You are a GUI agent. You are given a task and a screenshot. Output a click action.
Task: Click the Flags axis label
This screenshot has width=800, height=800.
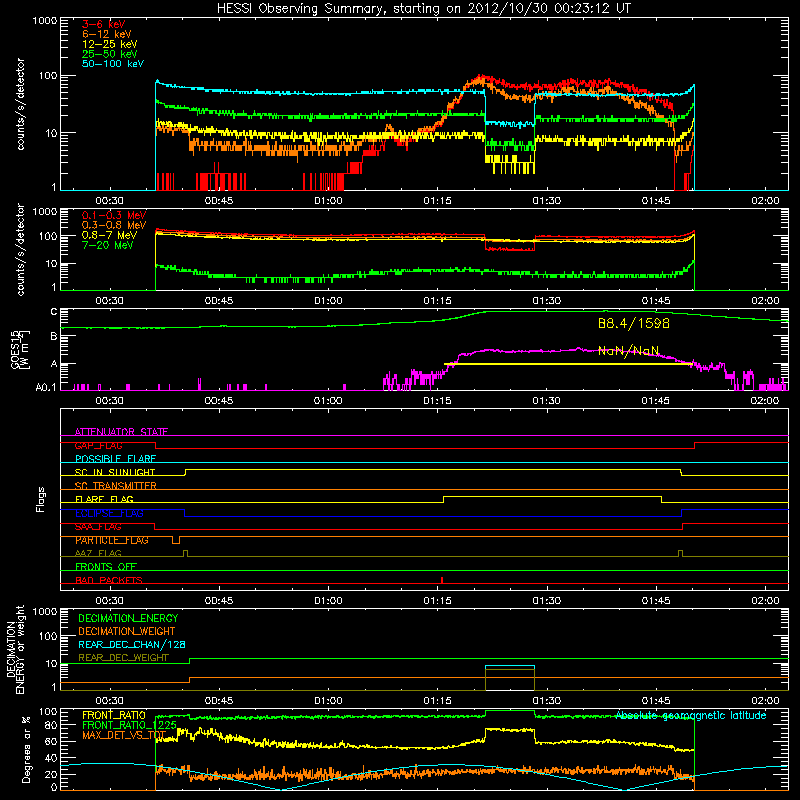pyautogui.click(x=41, y=499)
